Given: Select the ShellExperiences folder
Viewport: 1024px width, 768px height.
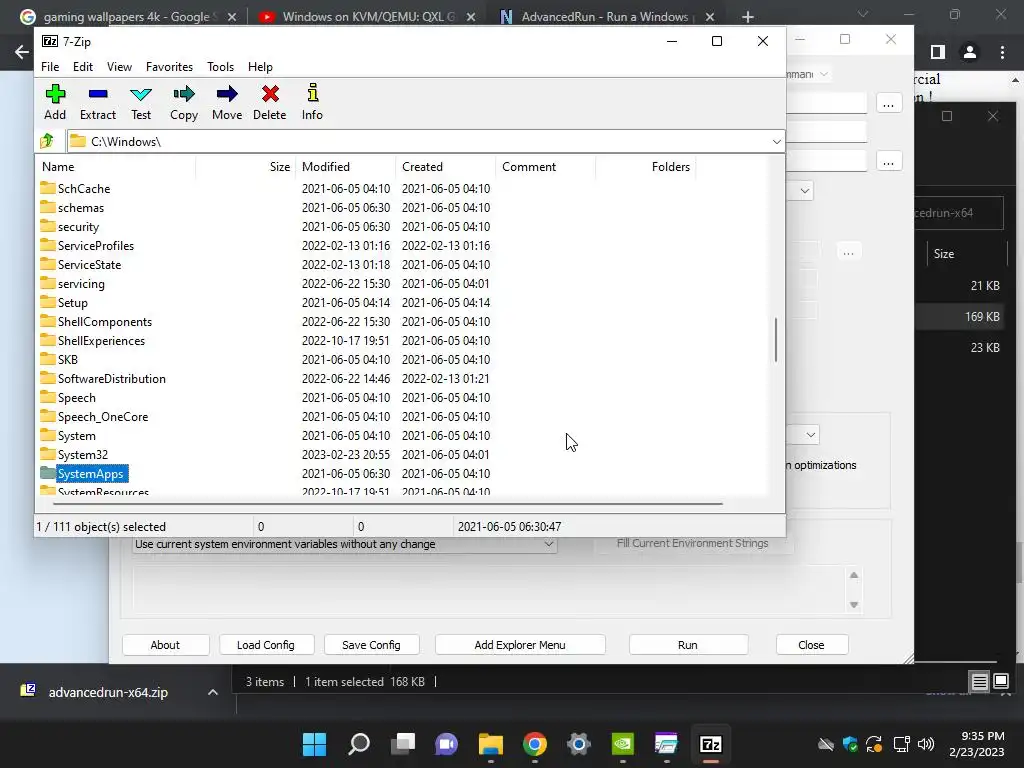Looking at the screenshot, I should [x=101, y=341].
